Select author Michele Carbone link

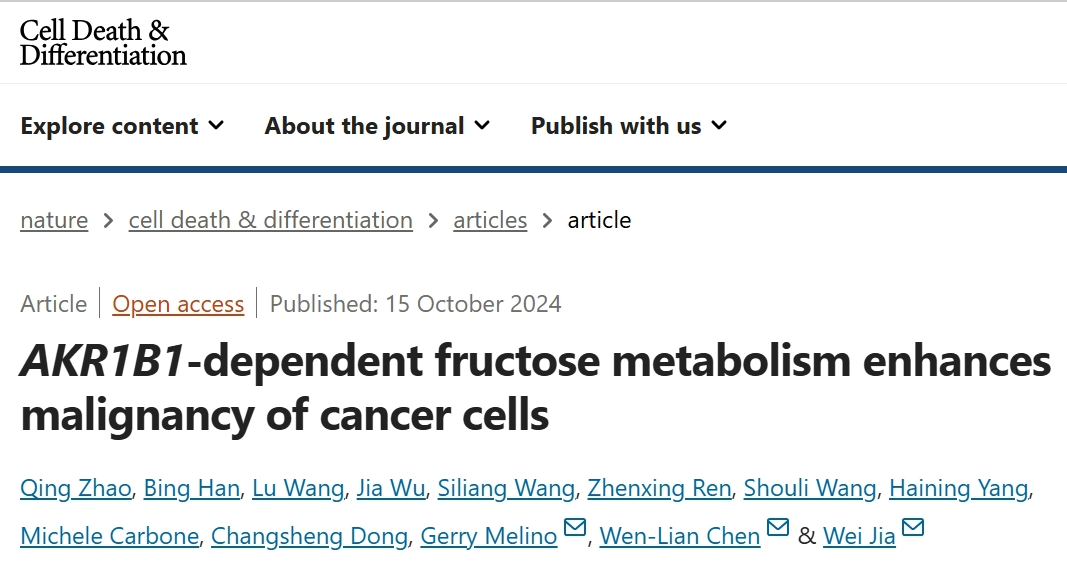pos(110,536)
